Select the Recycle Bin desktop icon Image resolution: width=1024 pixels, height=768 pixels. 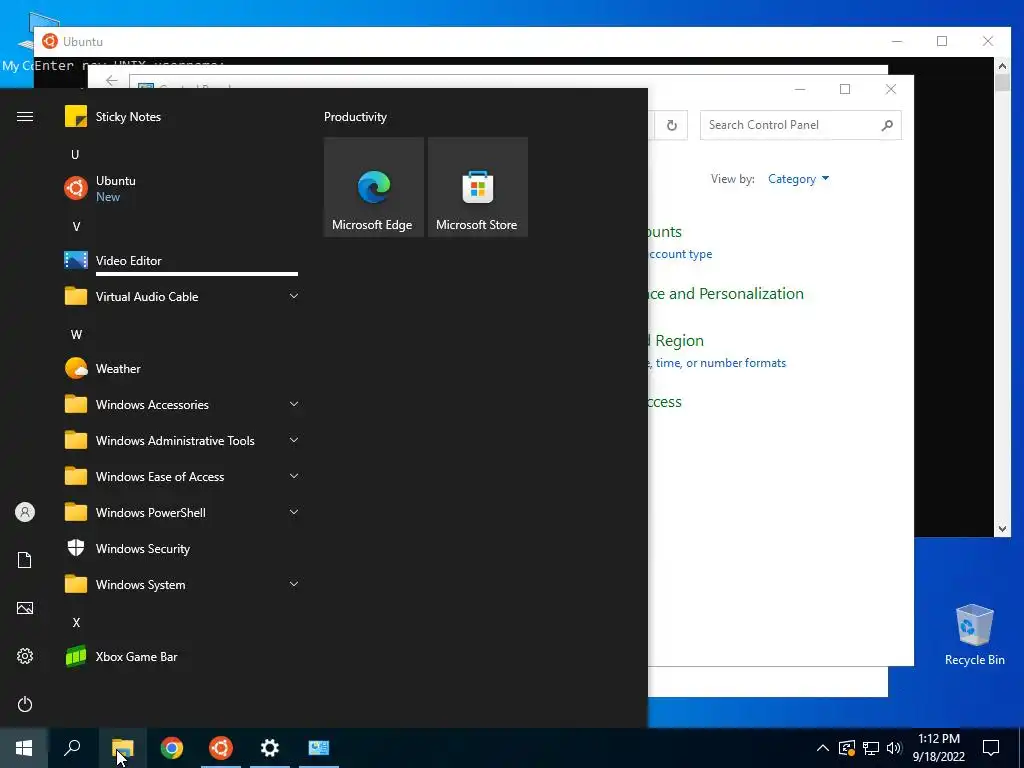974,635
